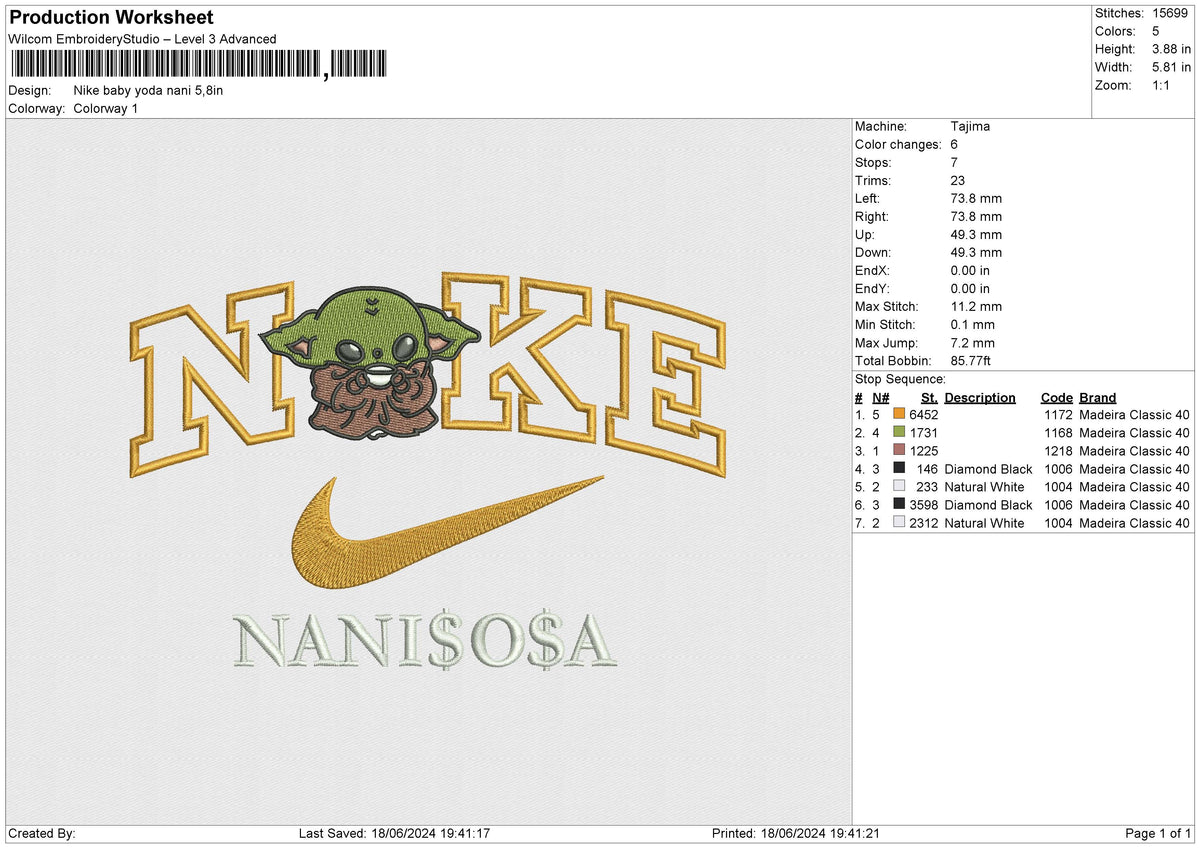Click the "Brand" column header
The image size is (1200, 848).
click(1097, 397)
